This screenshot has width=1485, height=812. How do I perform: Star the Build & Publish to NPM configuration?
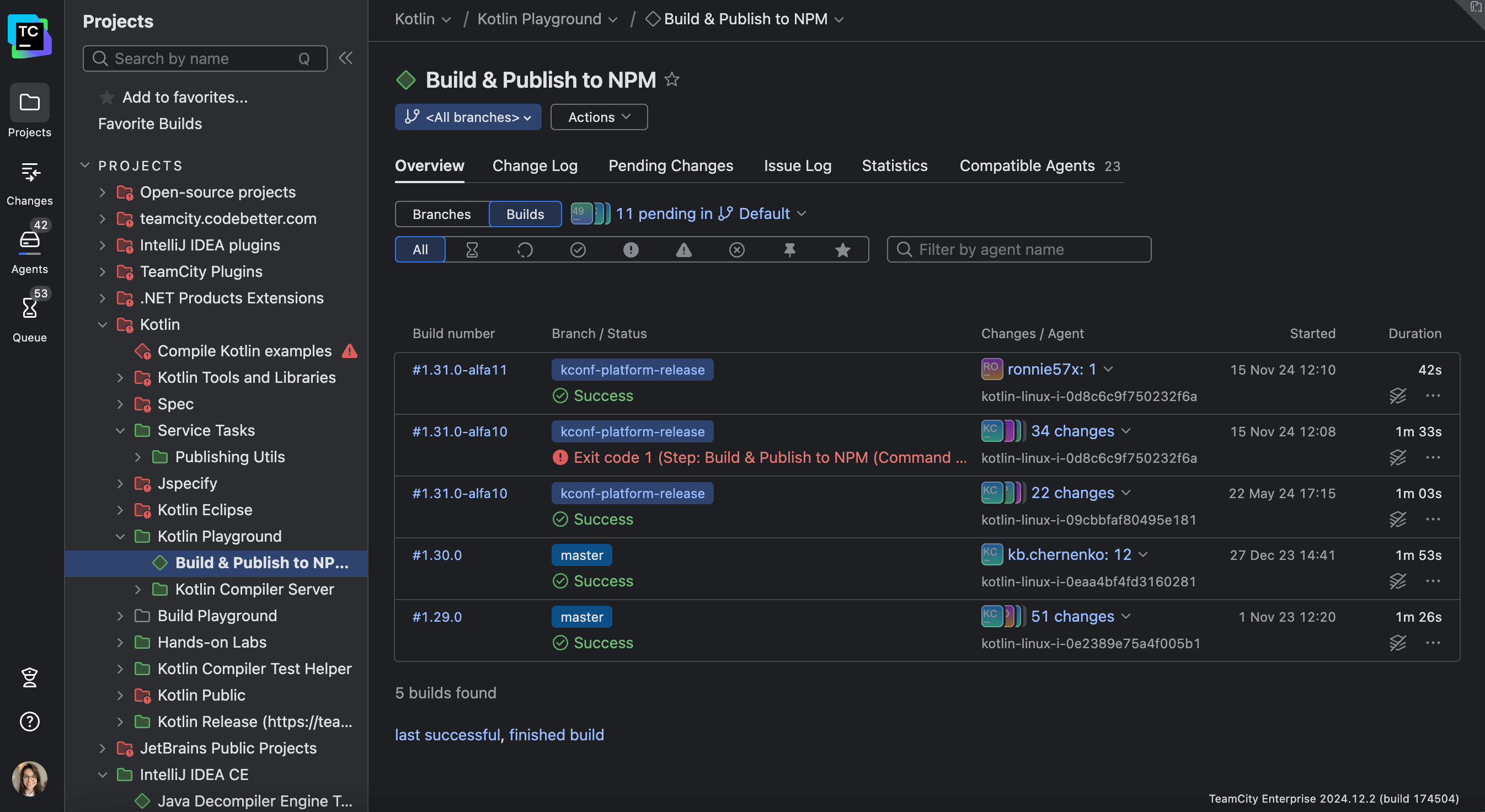[671, 79]
